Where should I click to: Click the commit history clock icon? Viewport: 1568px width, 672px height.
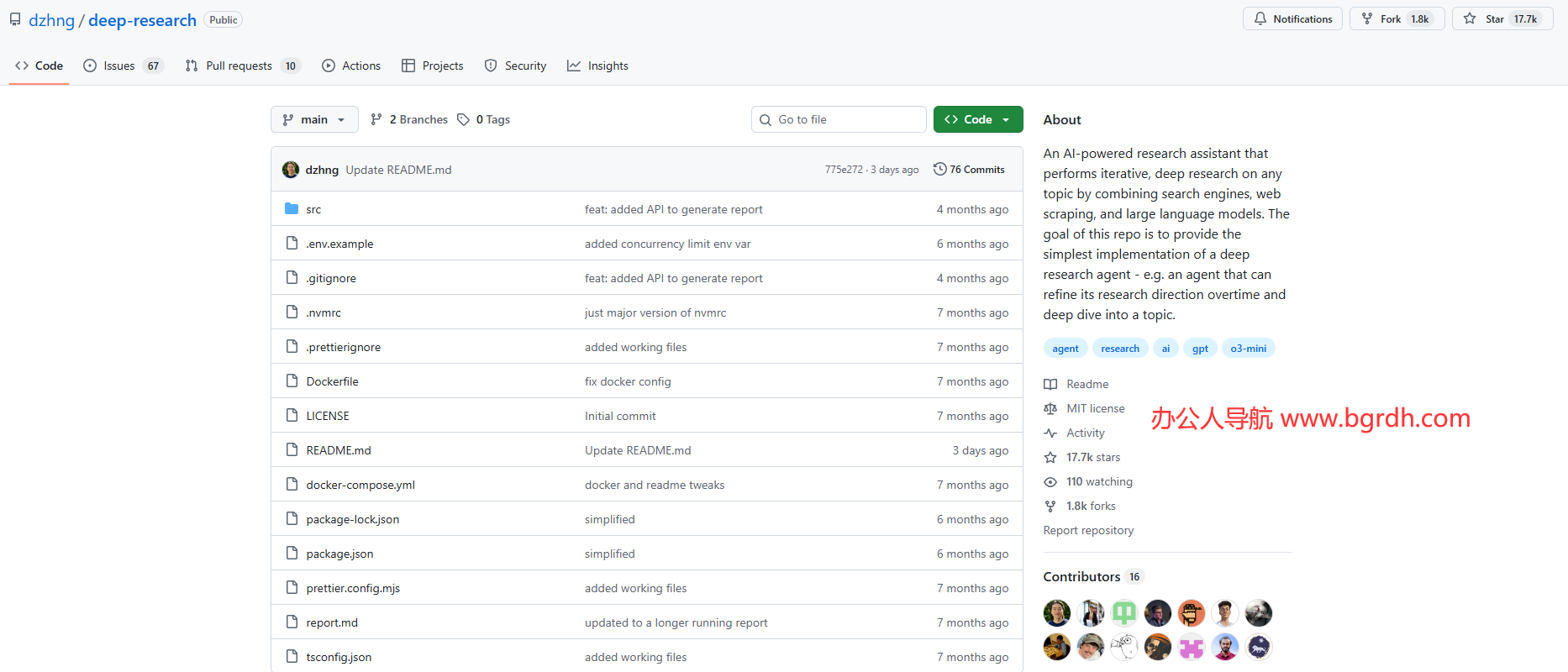pos(939,169)
